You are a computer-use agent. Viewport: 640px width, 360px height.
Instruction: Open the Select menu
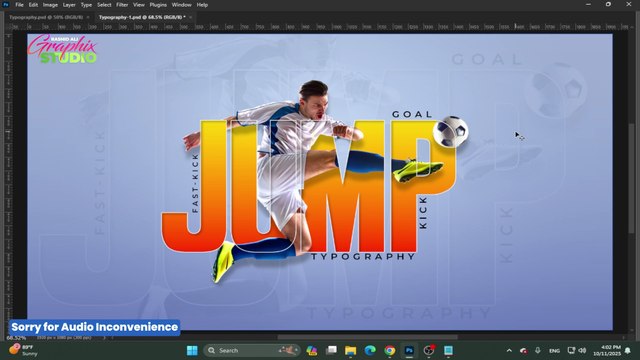104,5
